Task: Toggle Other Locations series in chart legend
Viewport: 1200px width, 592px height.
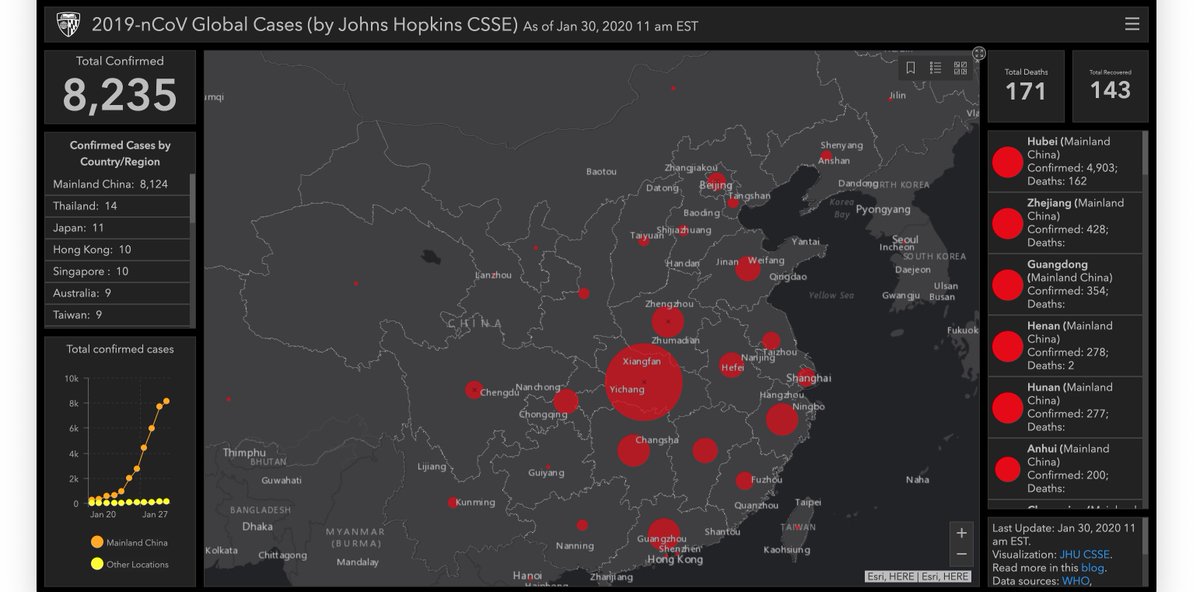Action: pos(129,564)
